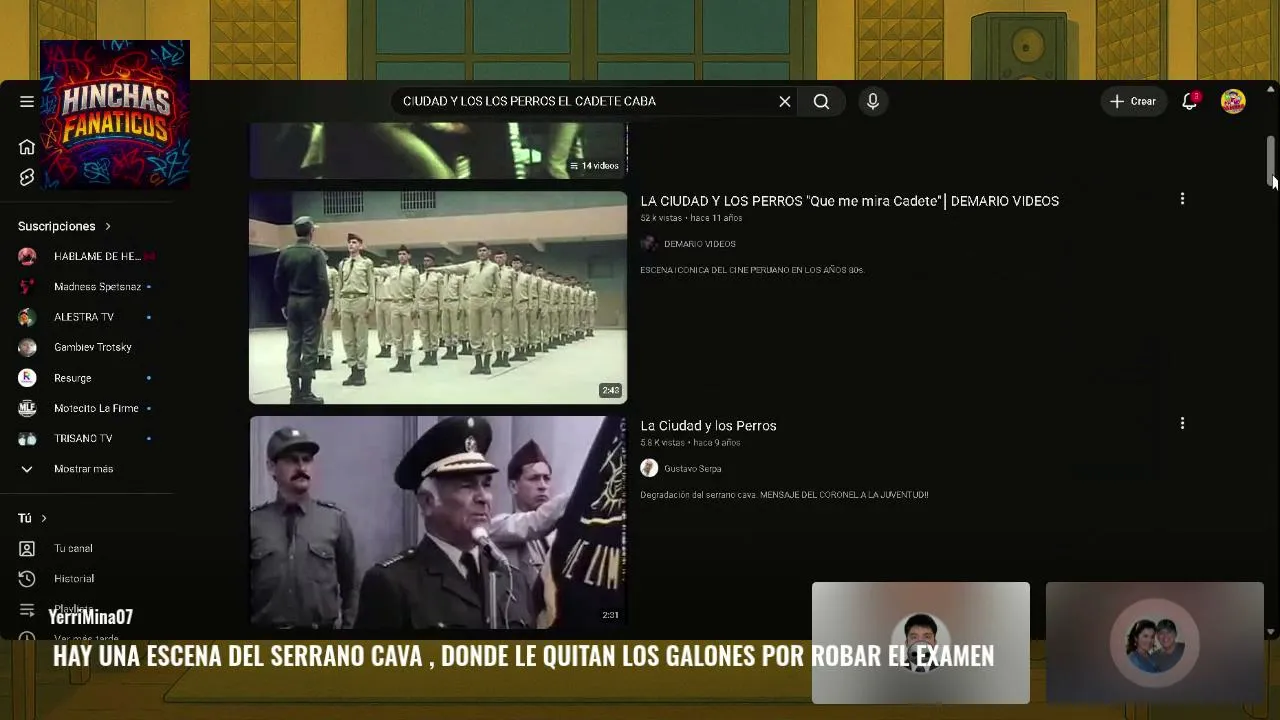1280x720 pixels.
Task: Click description "Degradación del serrano cava"
Action: click(x=784, y=495)
